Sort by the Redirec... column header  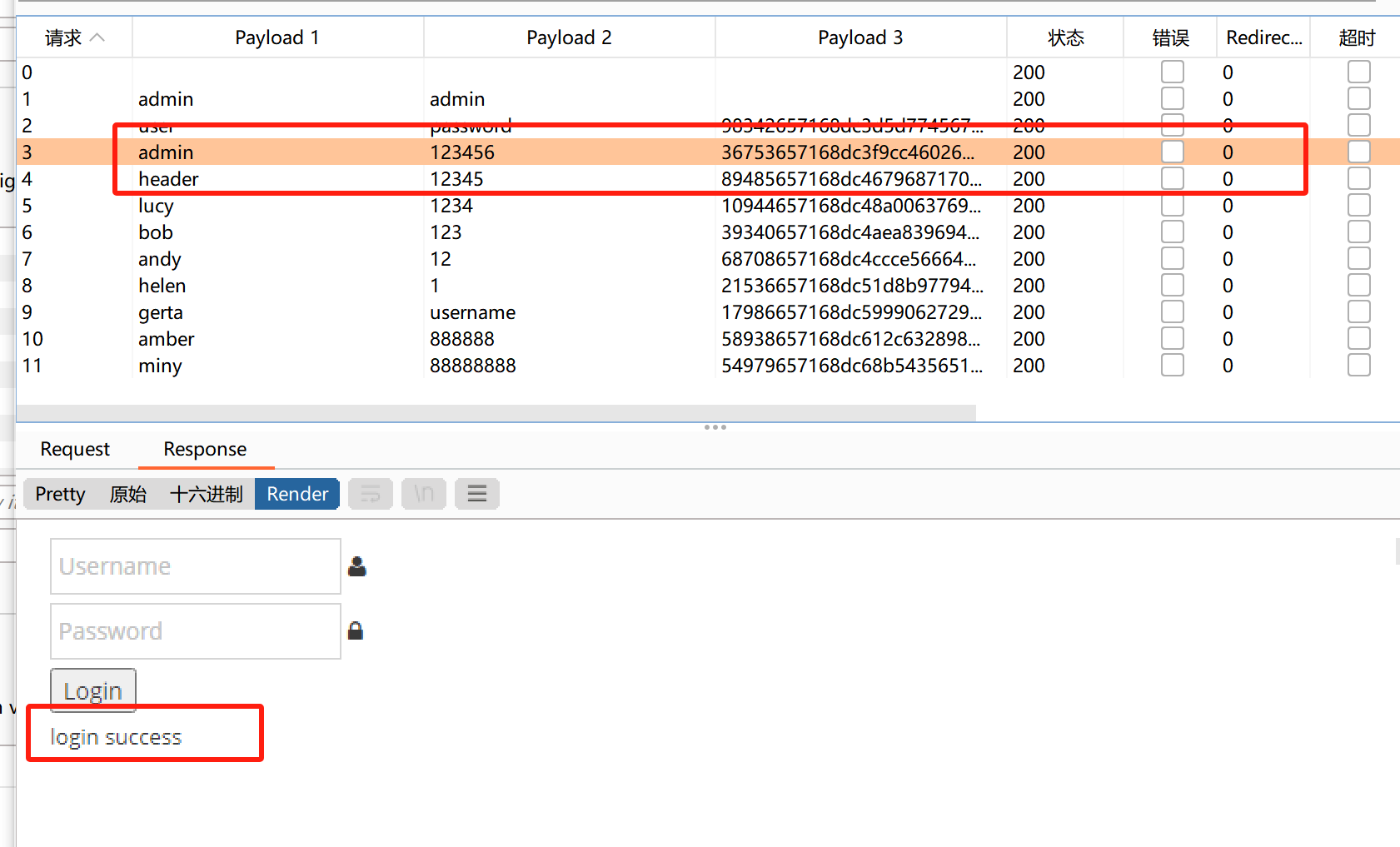tap(1263, 37)
